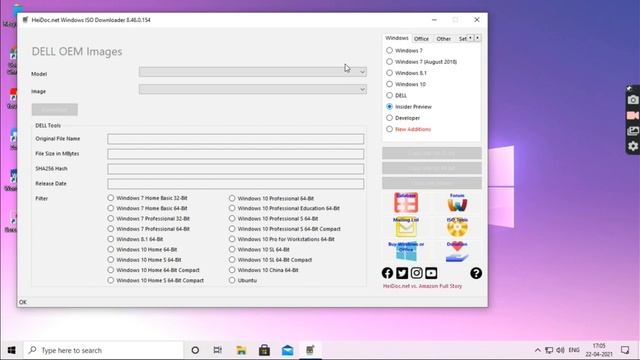Open the Twitter icon
Image resolution: width=640 pixels, height=360 pixels.
coord(402,273)
